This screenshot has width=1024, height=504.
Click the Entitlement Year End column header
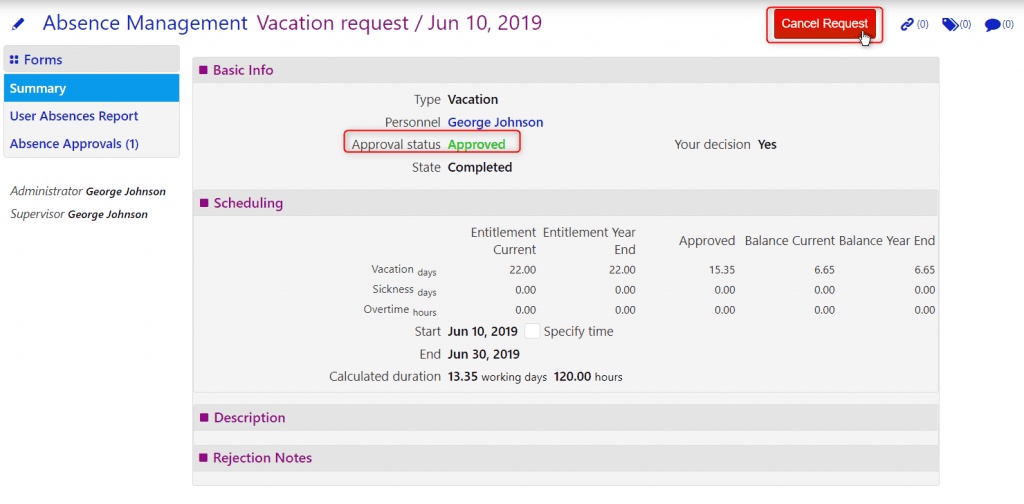click(x=589, y=241)
